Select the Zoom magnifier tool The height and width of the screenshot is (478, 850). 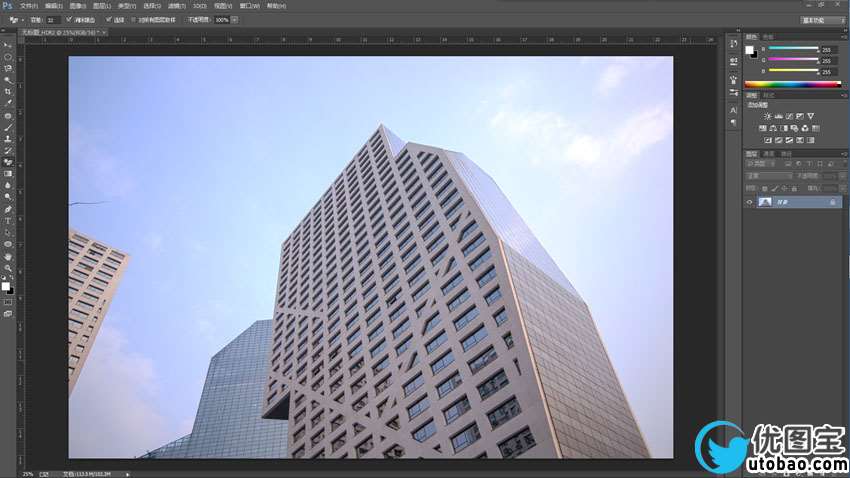click(8, 267)
